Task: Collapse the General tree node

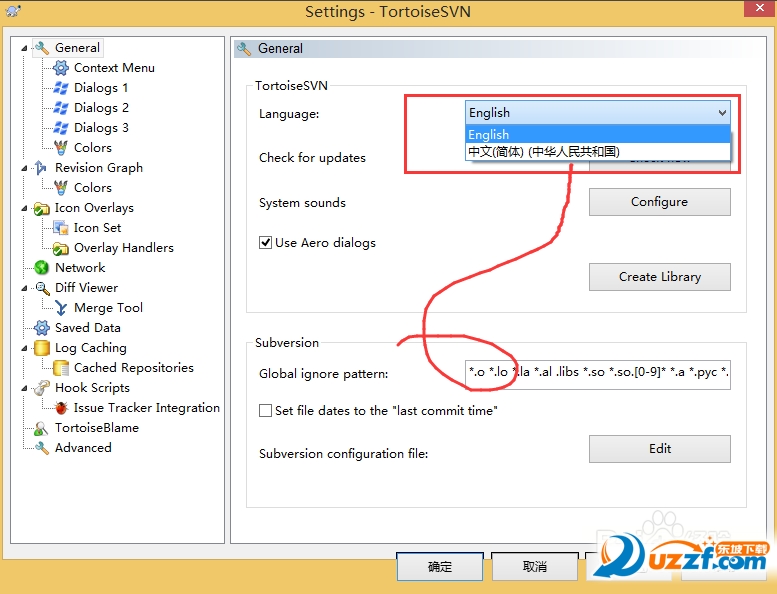Action: coord(25,48)
